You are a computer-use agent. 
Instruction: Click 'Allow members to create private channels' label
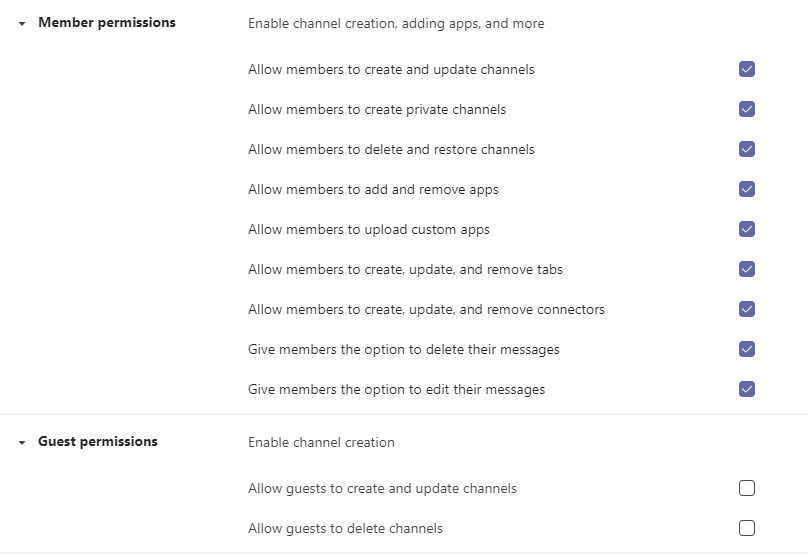(377, 109)
